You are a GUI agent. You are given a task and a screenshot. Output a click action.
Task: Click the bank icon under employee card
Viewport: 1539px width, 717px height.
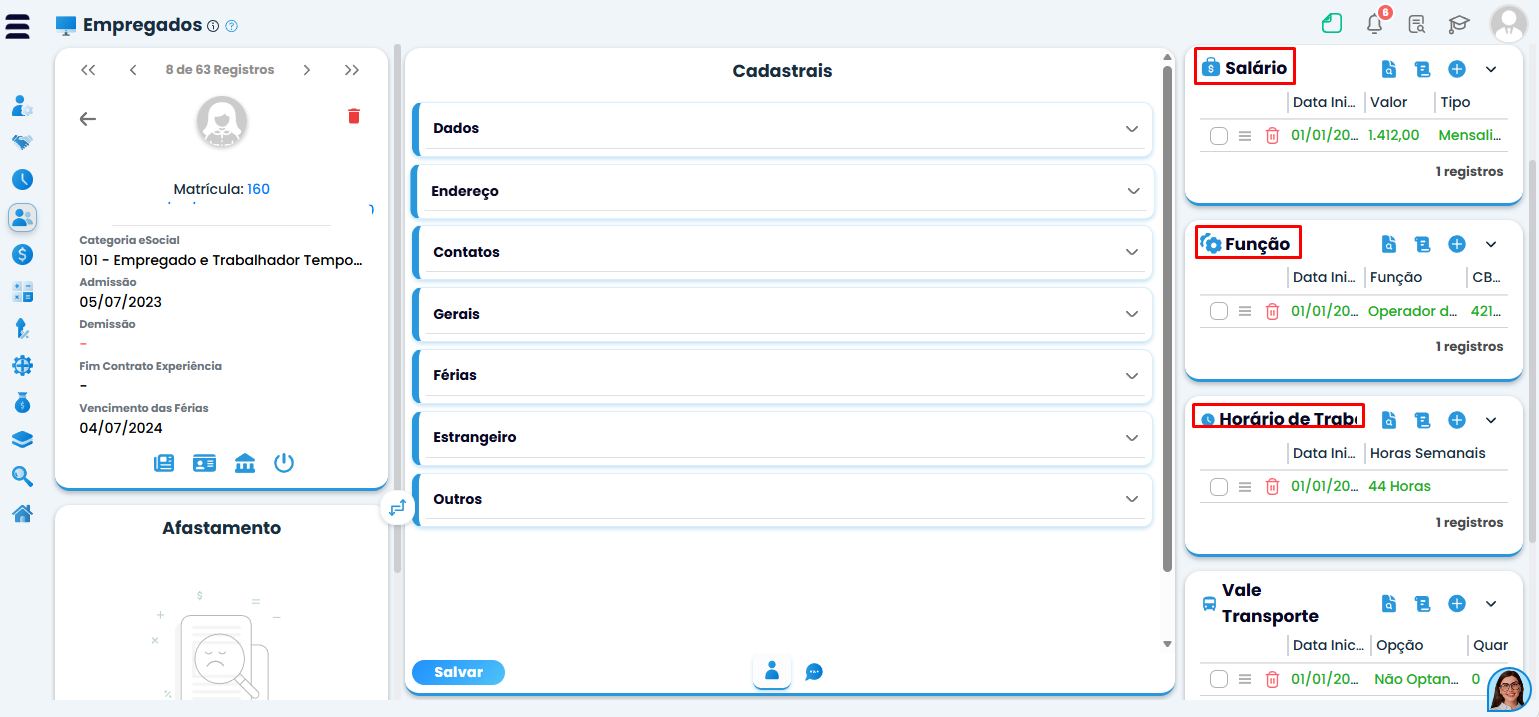click(244, 463)
